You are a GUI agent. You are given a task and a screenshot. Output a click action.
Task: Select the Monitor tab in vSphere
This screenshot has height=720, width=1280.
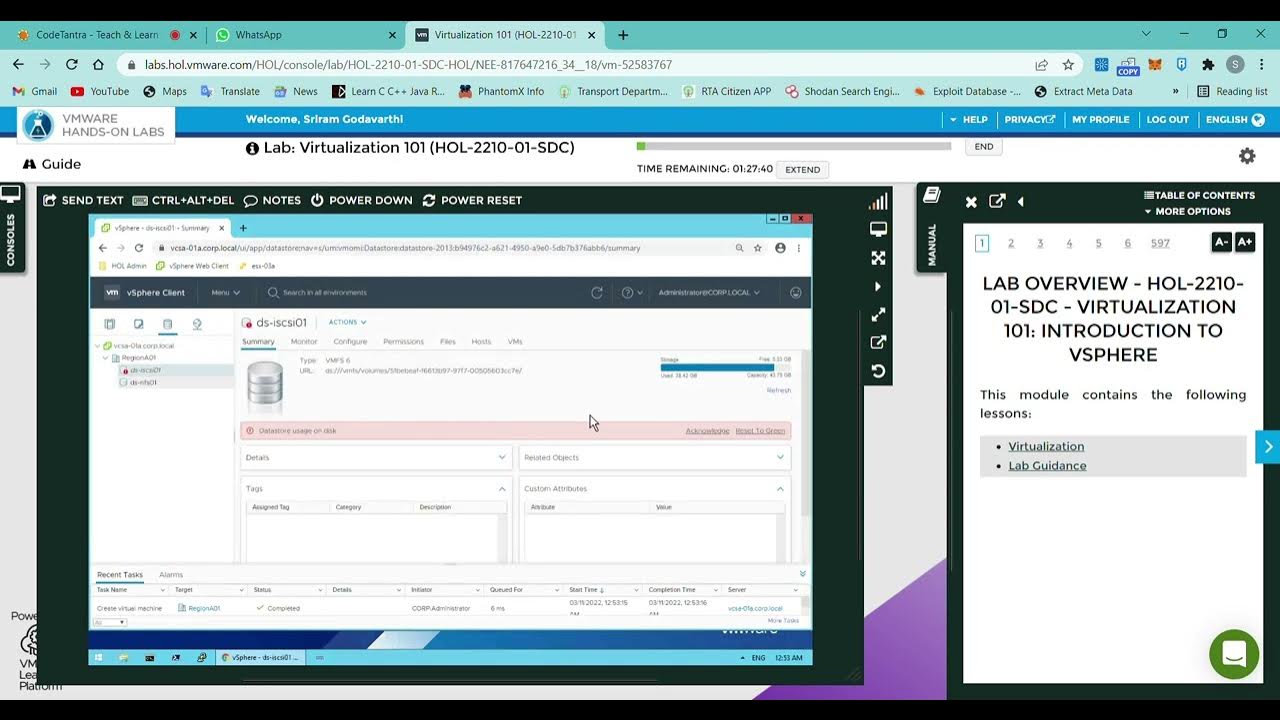click(304, 342)
